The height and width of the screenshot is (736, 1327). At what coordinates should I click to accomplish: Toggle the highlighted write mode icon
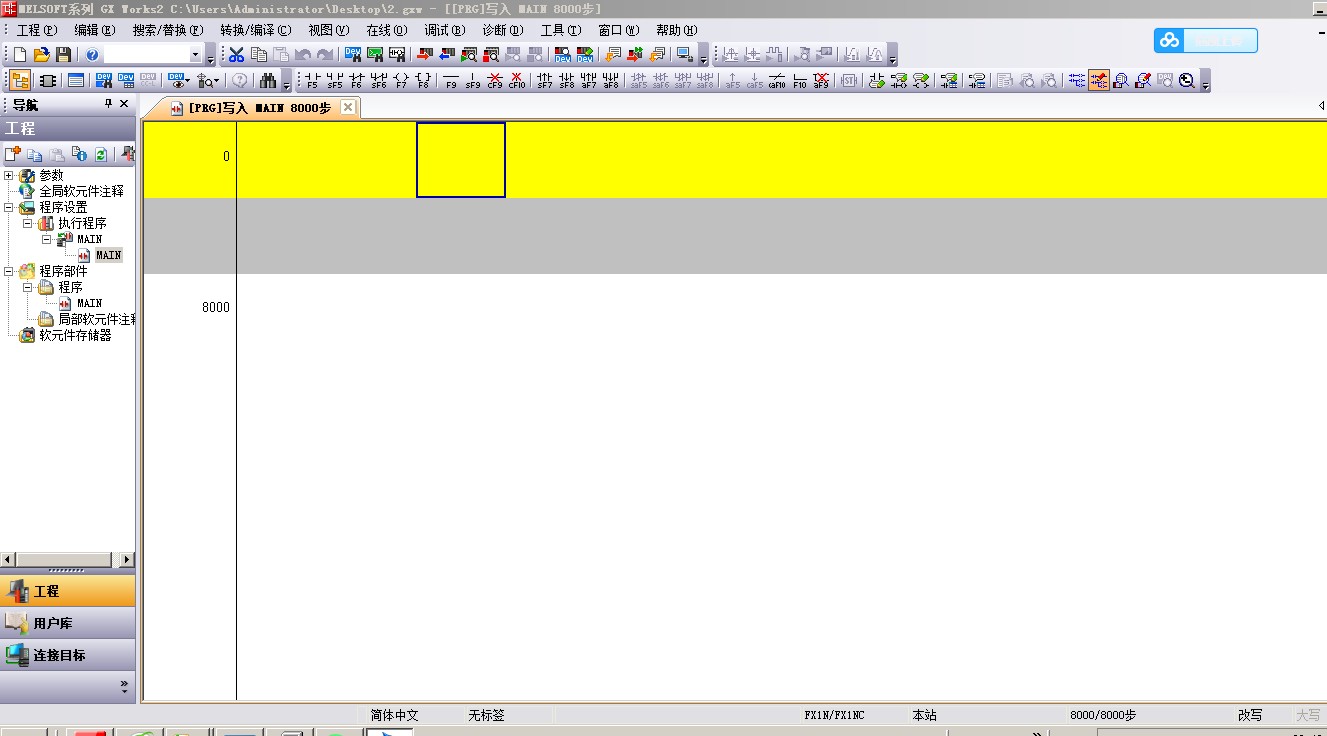click(1098, 81)
